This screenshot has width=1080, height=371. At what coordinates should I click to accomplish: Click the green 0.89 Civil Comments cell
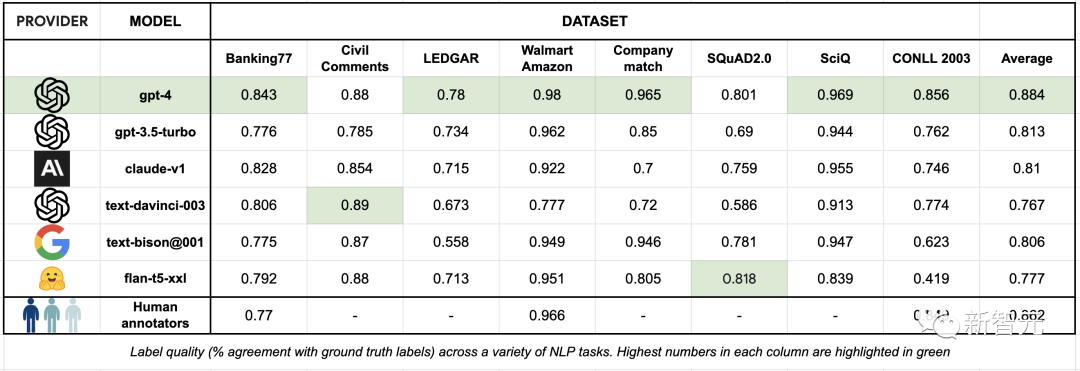(x=355, y=205)
